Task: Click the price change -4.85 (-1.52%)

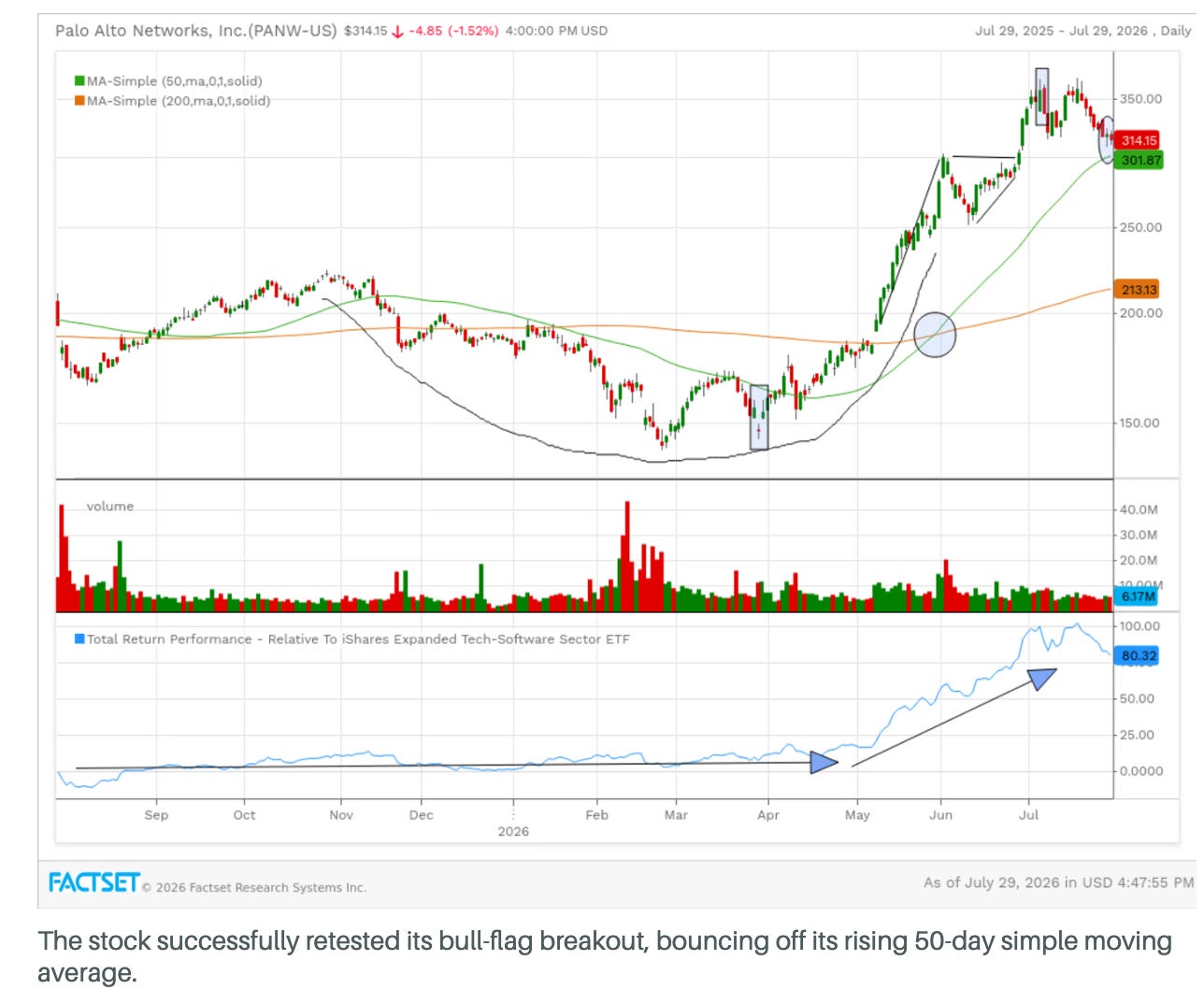Action: coord(453,31)
